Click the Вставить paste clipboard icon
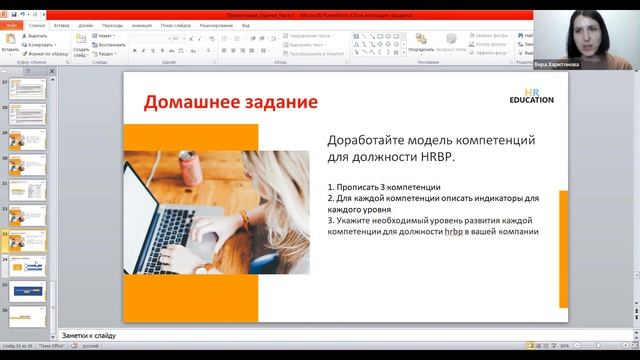This screenshot has height=360, width=640. [x=10, y=40]
